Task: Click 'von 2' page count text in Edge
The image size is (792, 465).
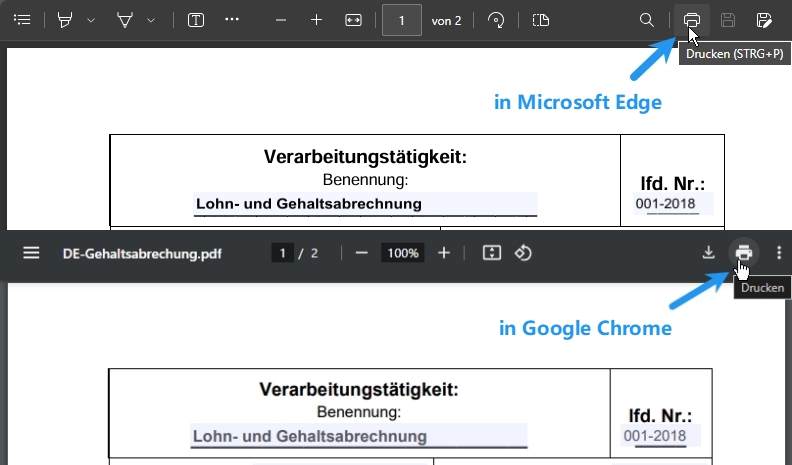Action: click(x=446, y=21)
